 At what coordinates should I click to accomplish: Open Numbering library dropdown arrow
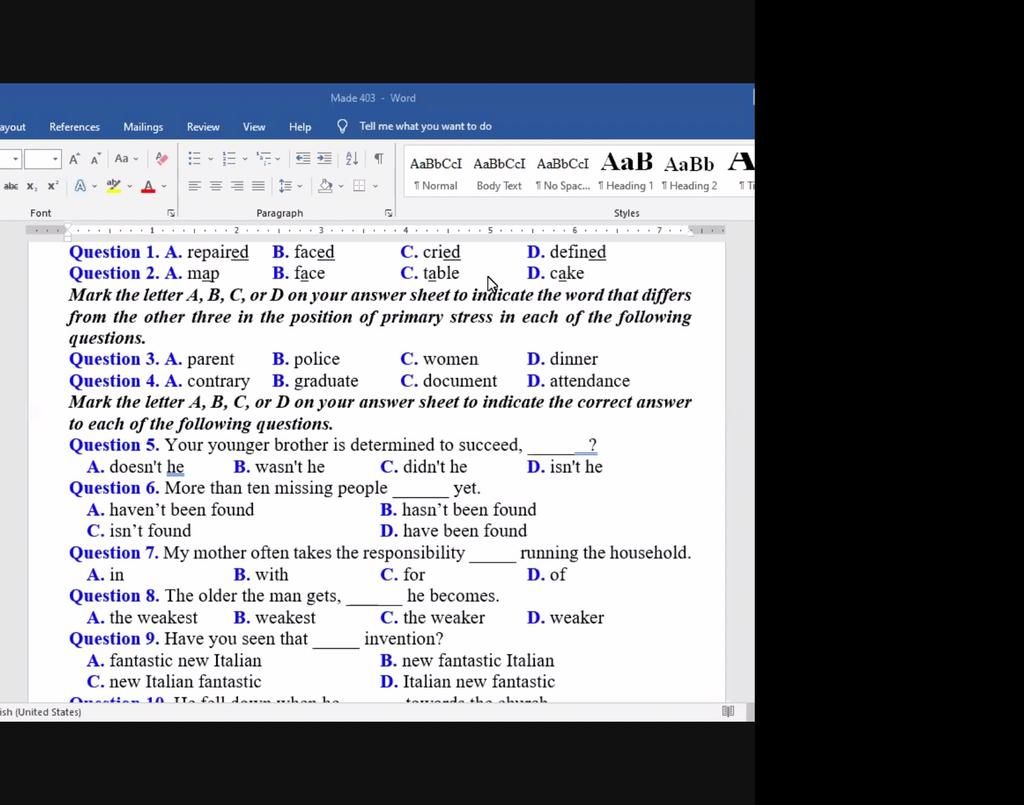coord(245,159)
